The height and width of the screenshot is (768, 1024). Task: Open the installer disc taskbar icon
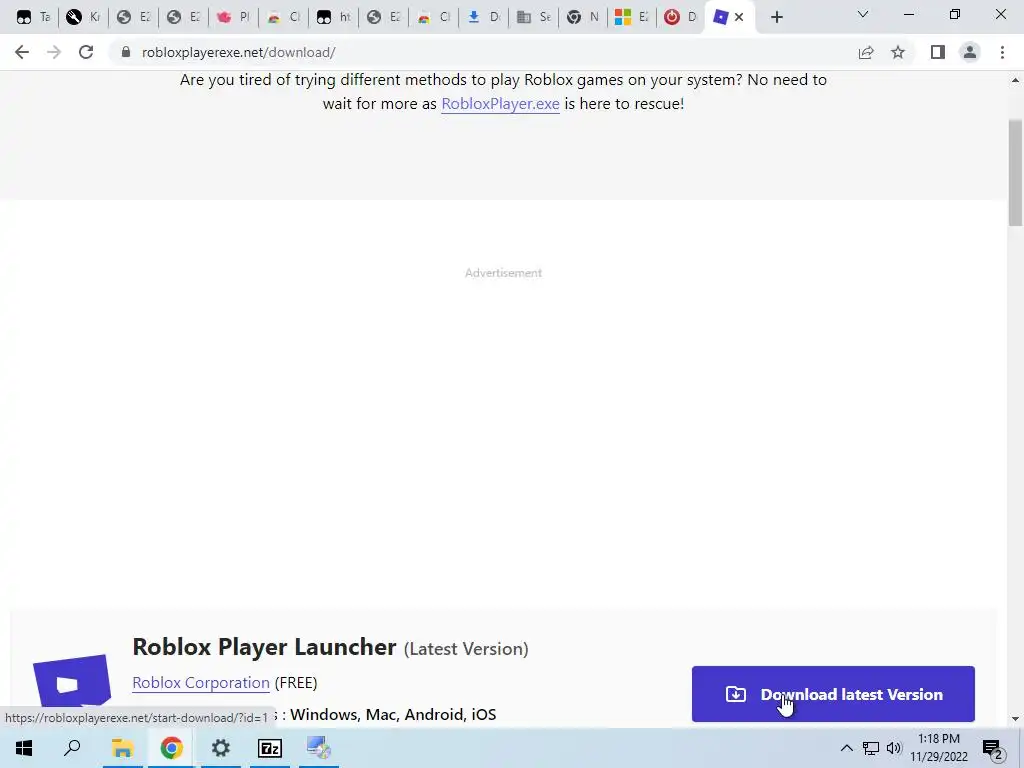tap(319, 748)
